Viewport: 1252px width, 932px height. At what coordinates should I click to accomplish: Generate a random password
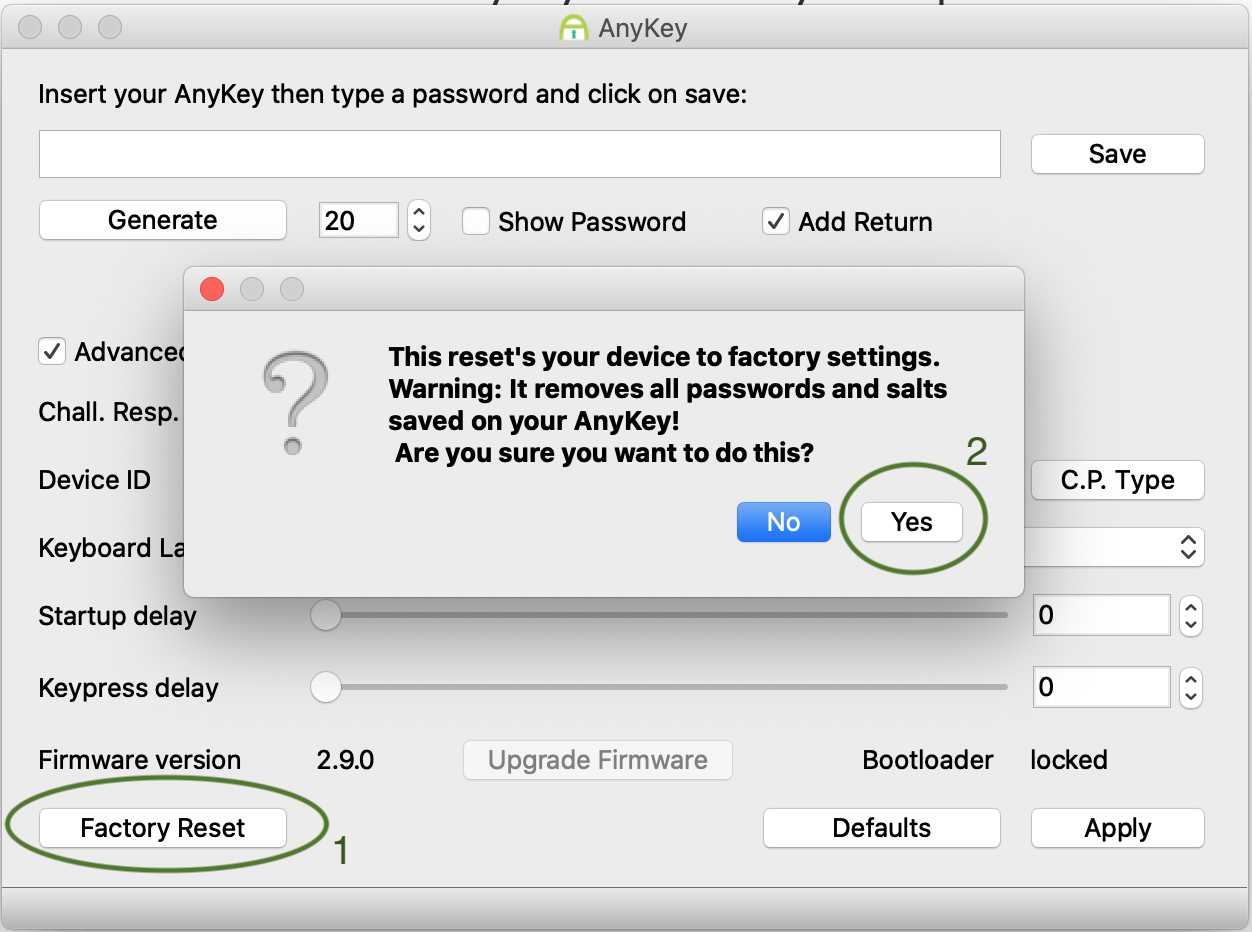163,220
